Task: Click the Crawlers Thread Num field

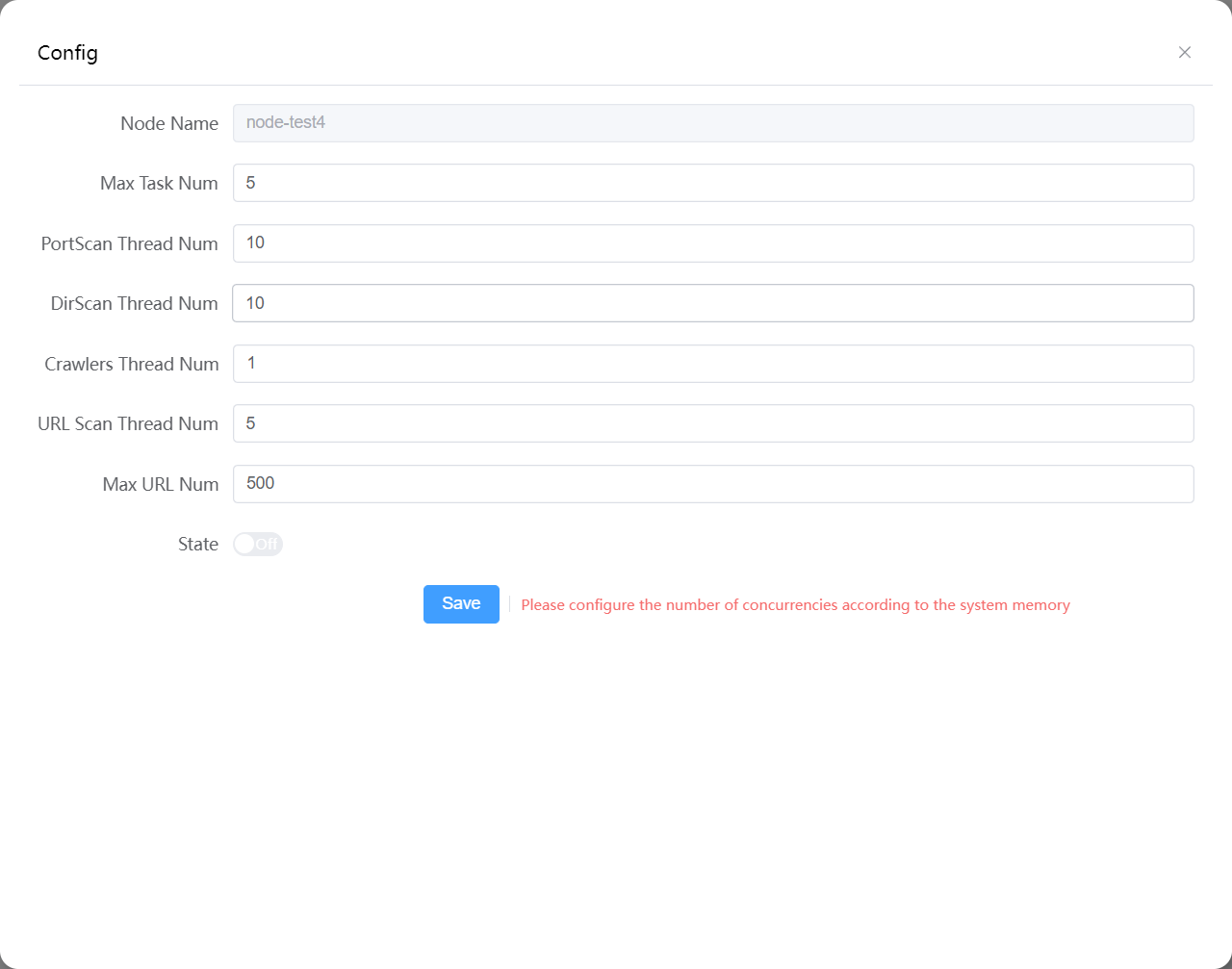Action: 712,364
